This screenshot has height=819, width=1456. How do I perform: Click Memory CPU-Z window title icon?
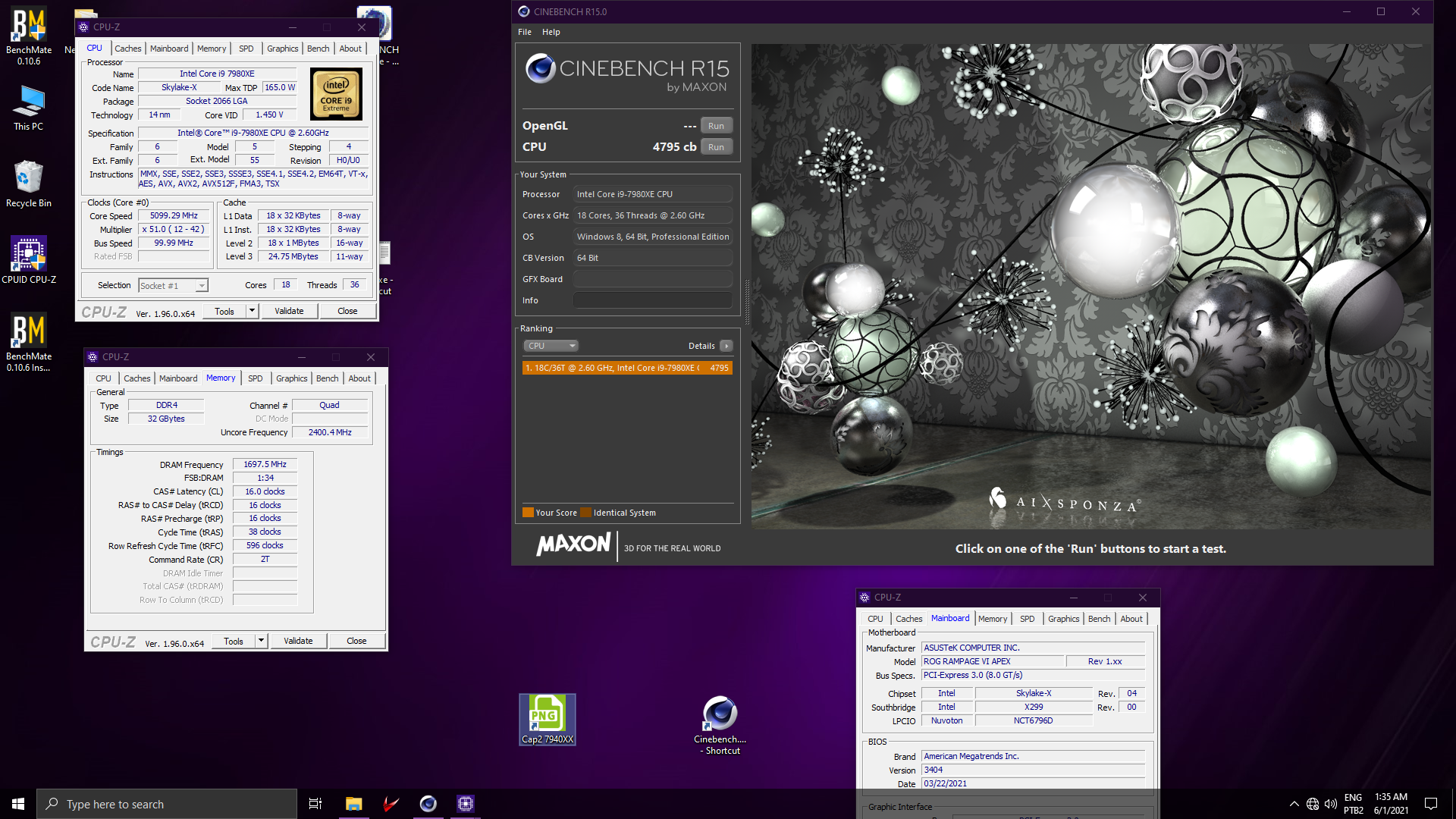(93, 357)
